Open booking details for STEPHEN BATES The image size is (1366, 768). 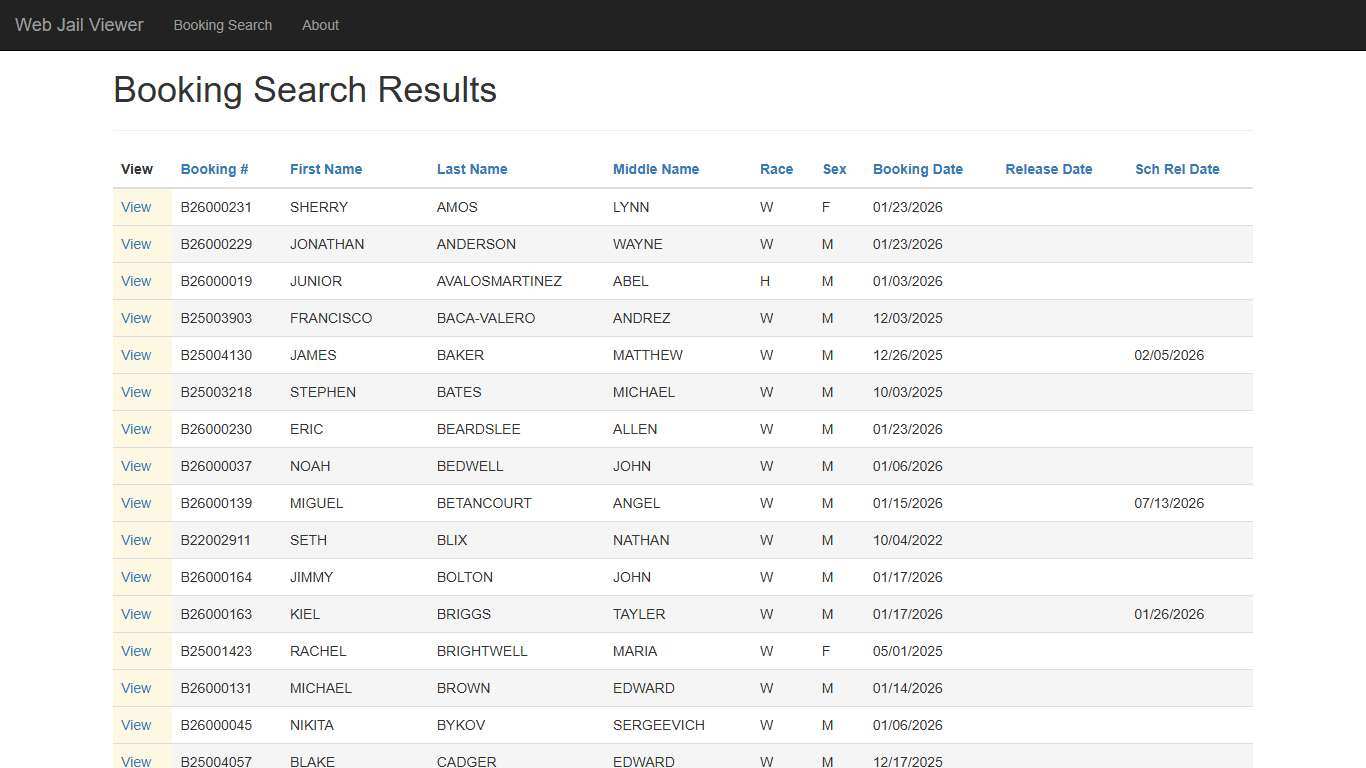coord(136,392)
